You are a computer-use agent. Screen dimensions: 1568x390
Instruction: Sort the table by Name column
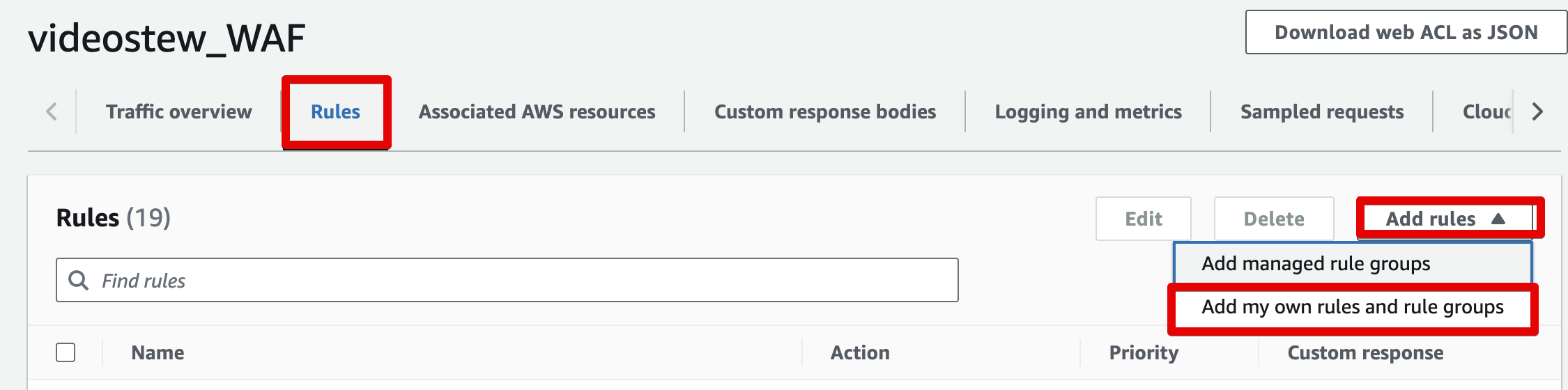[158, 352]
